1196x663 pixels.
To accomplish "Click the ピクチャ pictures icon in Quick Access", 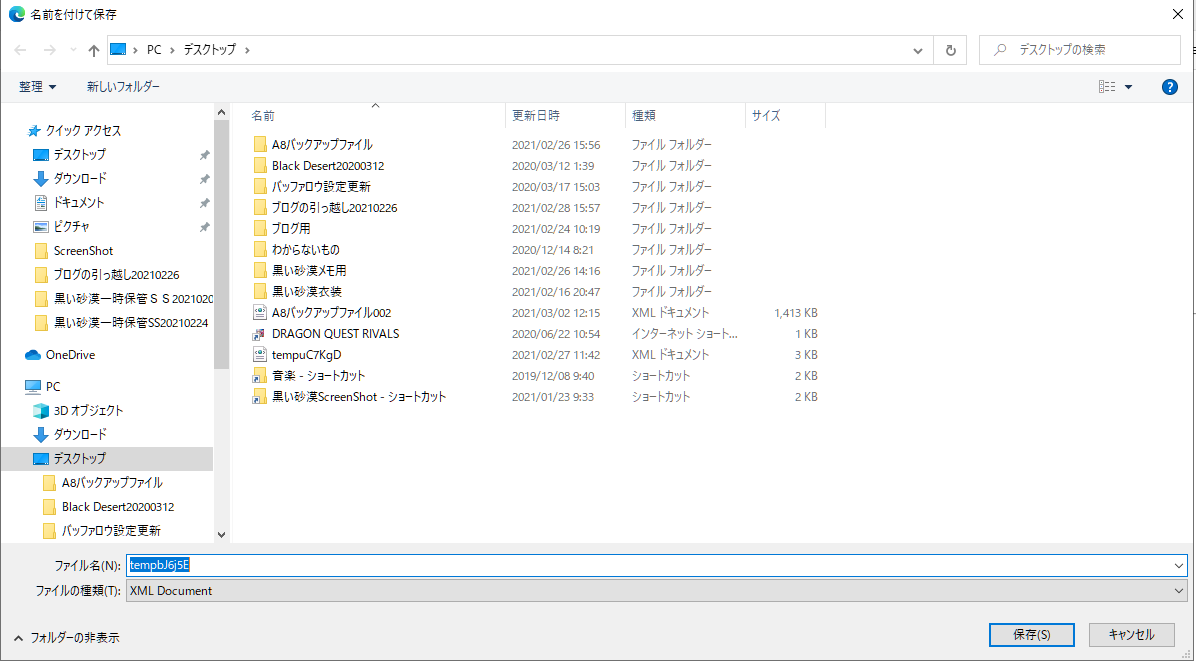I will click(41, 227).
